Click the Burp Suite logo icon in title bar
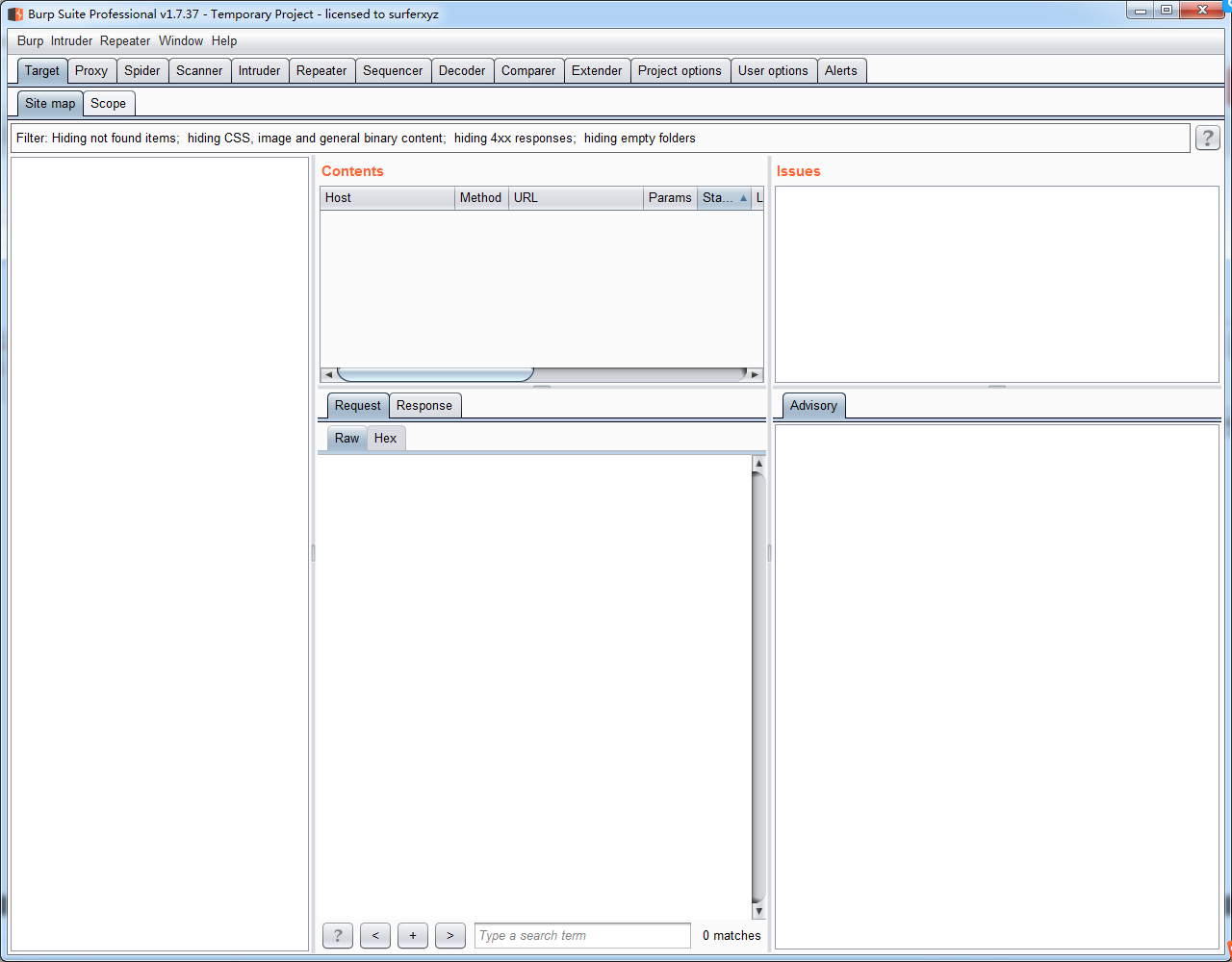This screenshot has width=1232, height=962. pos(15,14)
